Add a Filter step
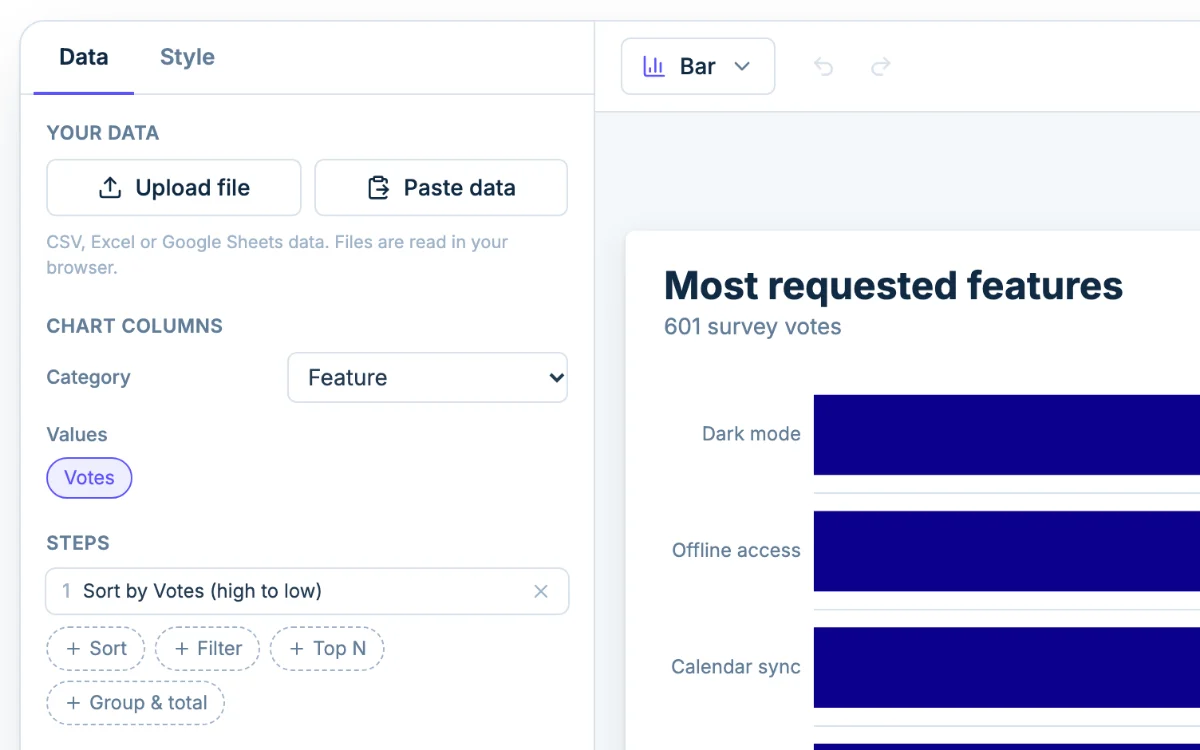The width and height of the screenshot is (1200, 750). click(207, 648)
